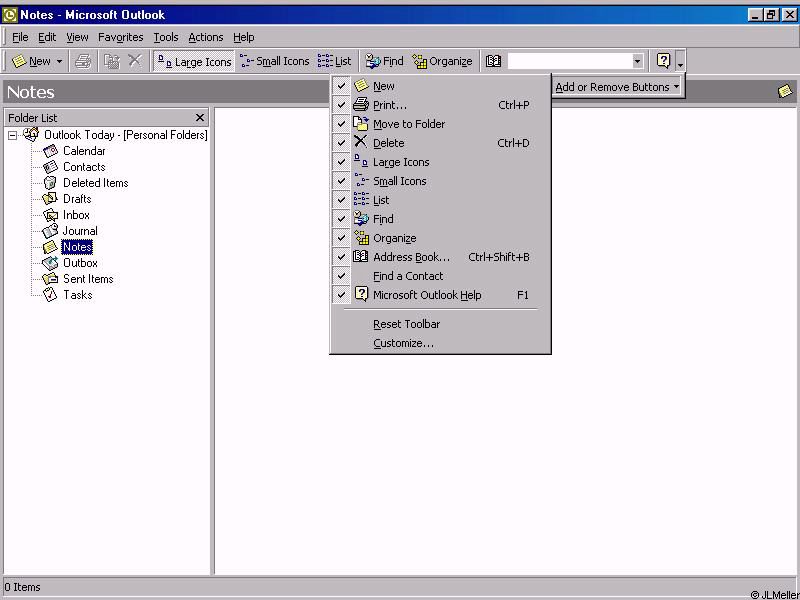The height and width of the screenshot is (600, 800).
Task: Collapse the Outlook Today Personal Folders tree
Action: point(12,135)
